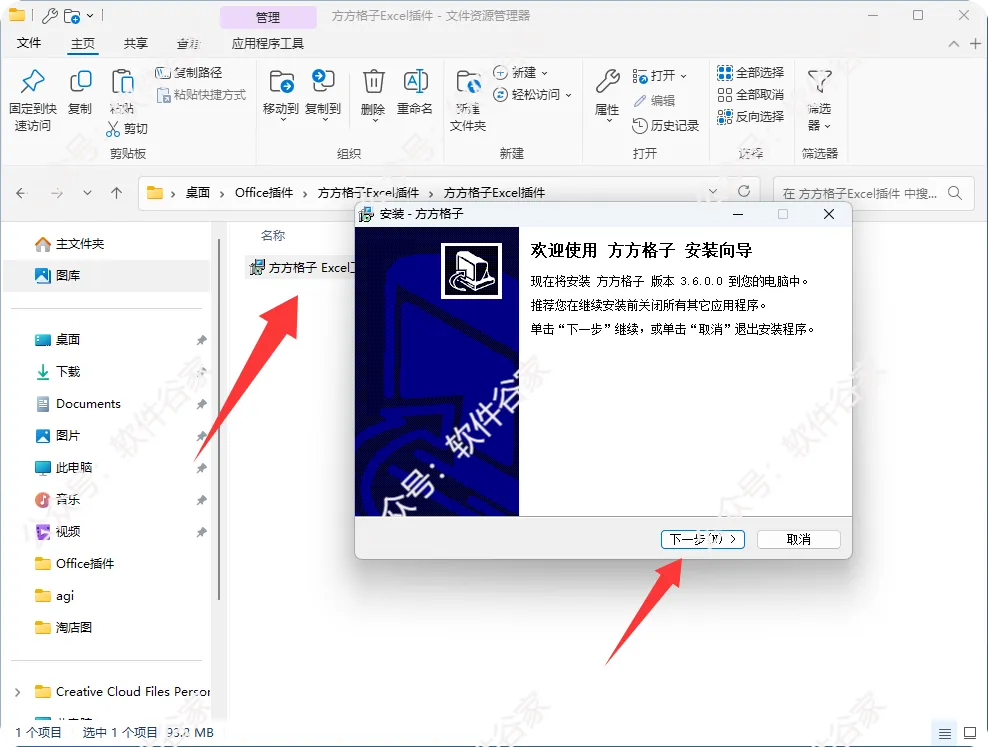
Task: Open the Copy To folder icon
Action: (x=323, y=81)
